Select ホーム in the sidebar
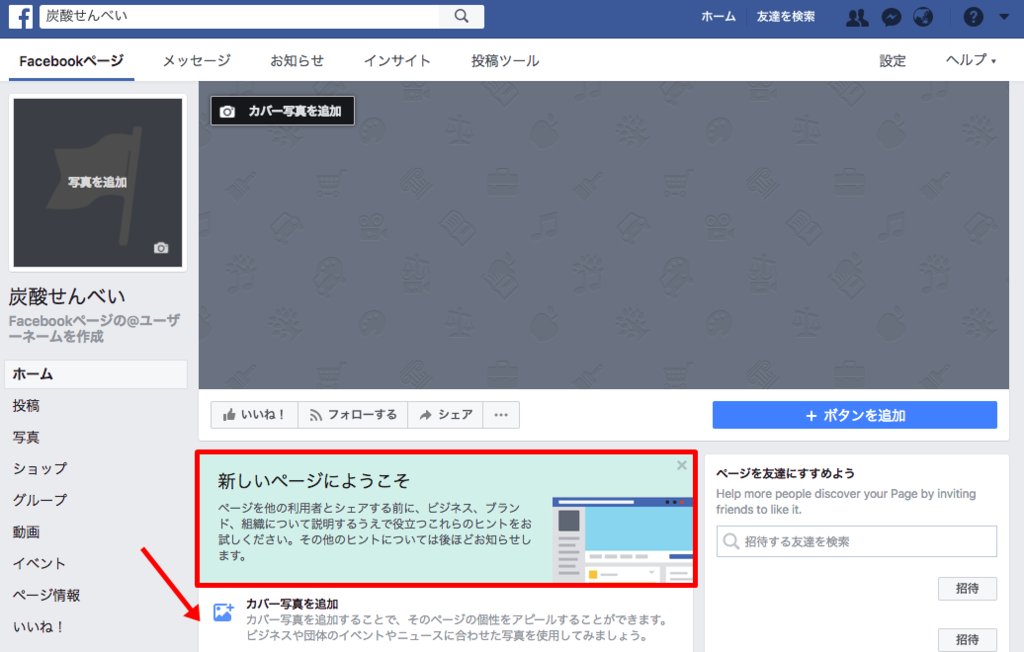The image size is (1024, 652). (96, 374)
